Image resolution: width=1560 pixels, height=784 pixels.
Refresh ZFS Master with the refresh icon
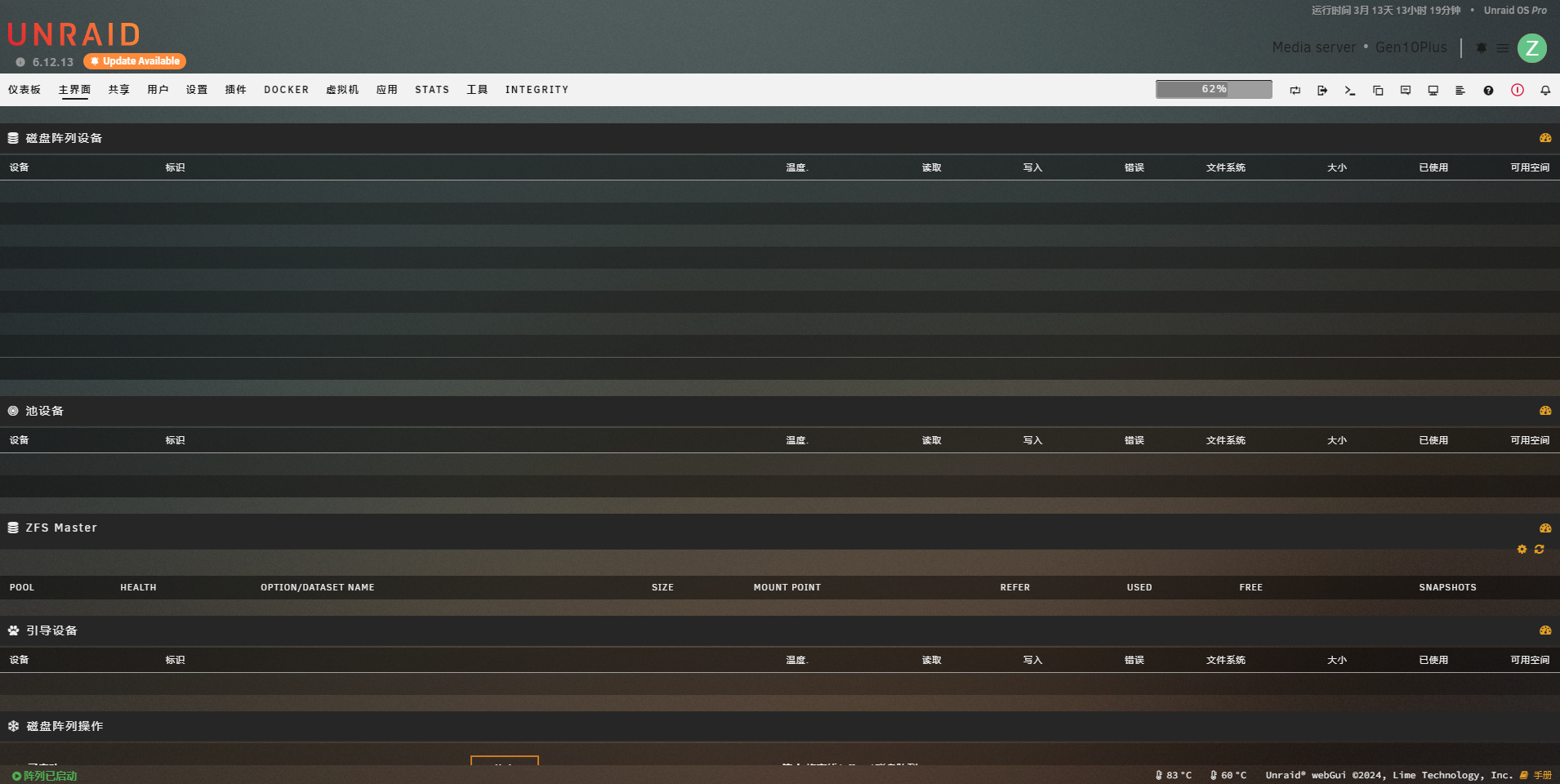coord(1539,550)
